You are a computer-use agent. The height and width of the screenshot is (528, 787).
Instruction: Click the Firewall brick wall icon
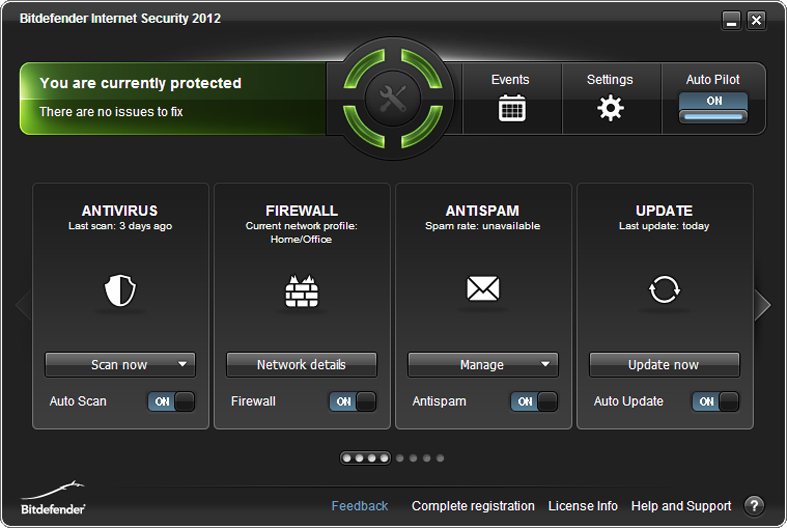[301, 291]
